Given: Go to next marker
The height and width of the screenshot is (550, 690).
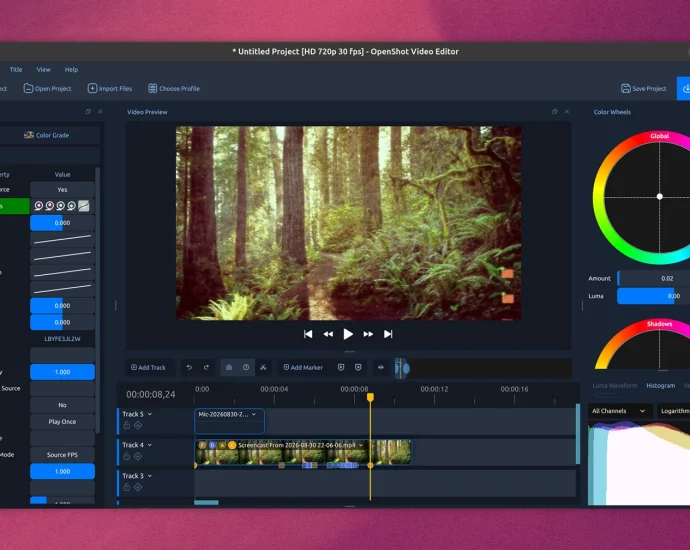Looking at the screenshot, I should pyautogui.click(x=358, y=367).
